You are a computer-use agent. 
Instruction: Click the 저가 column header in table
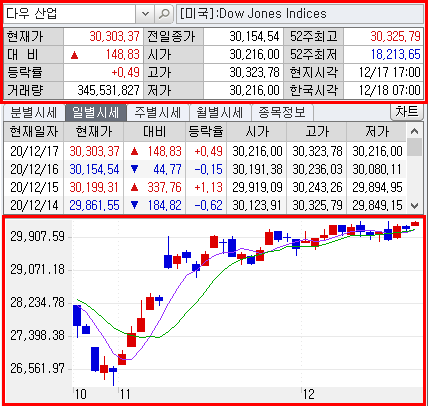377,132
